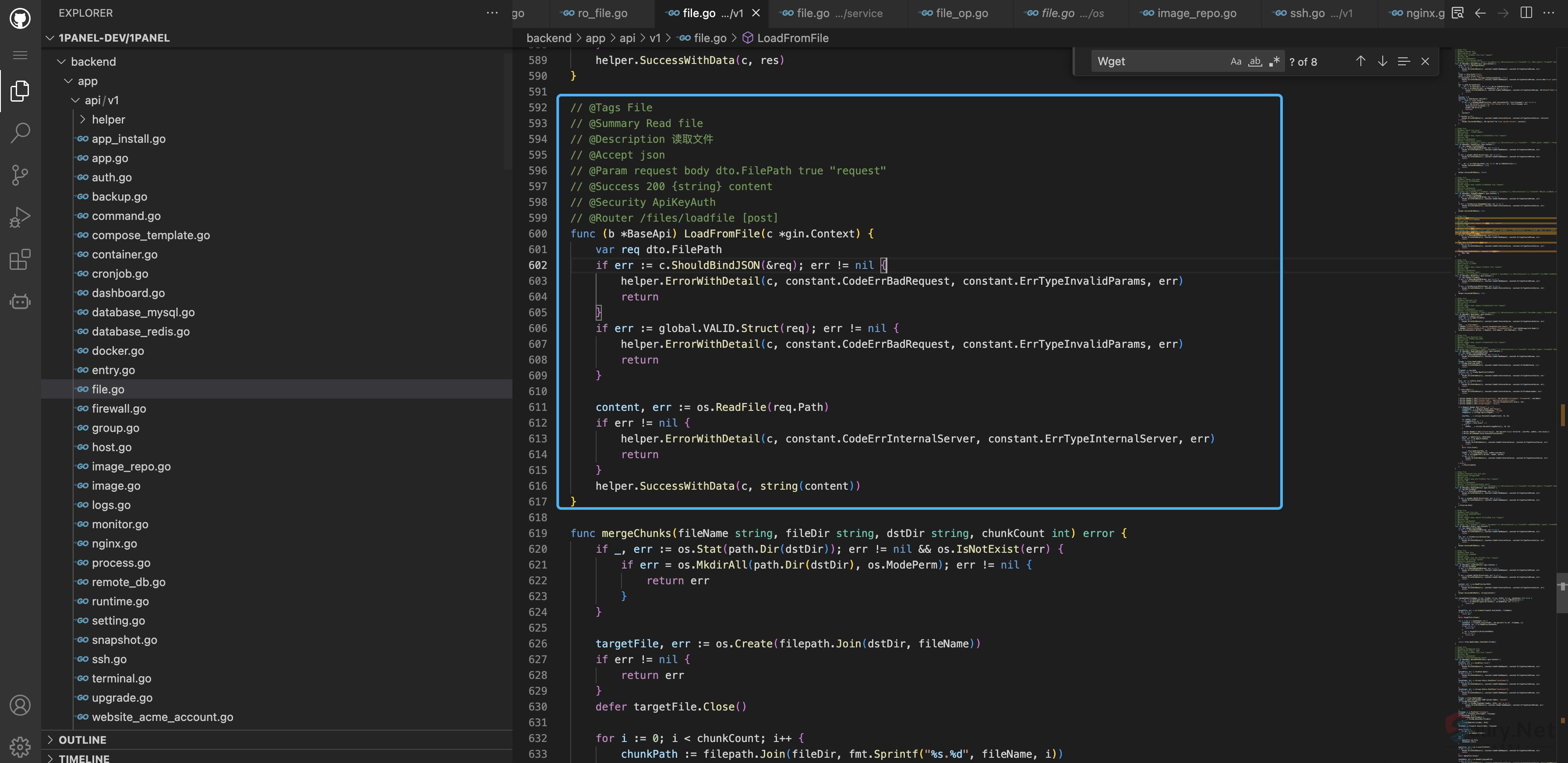Open the Accounts menu icon

[x=20, y=705]
